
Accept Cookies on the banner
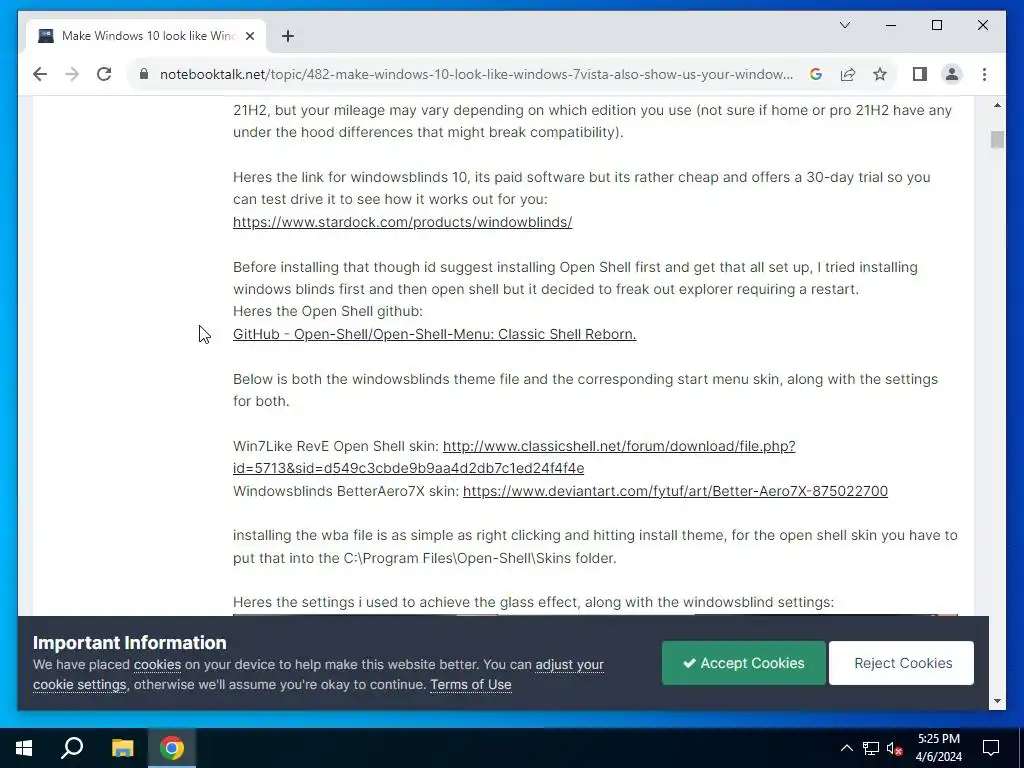pos(744,663)
